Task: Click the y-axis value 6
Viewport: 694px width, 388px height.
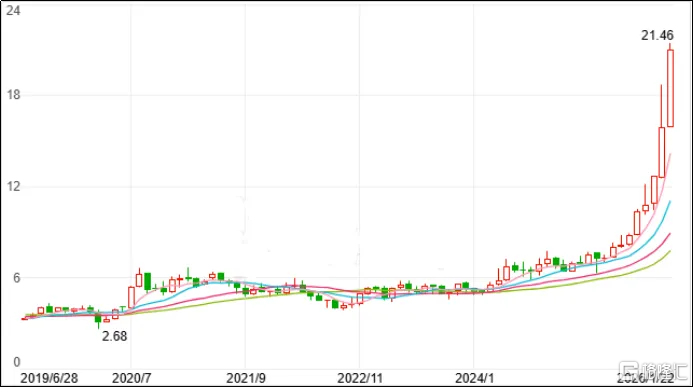Action: coord(16,278)
